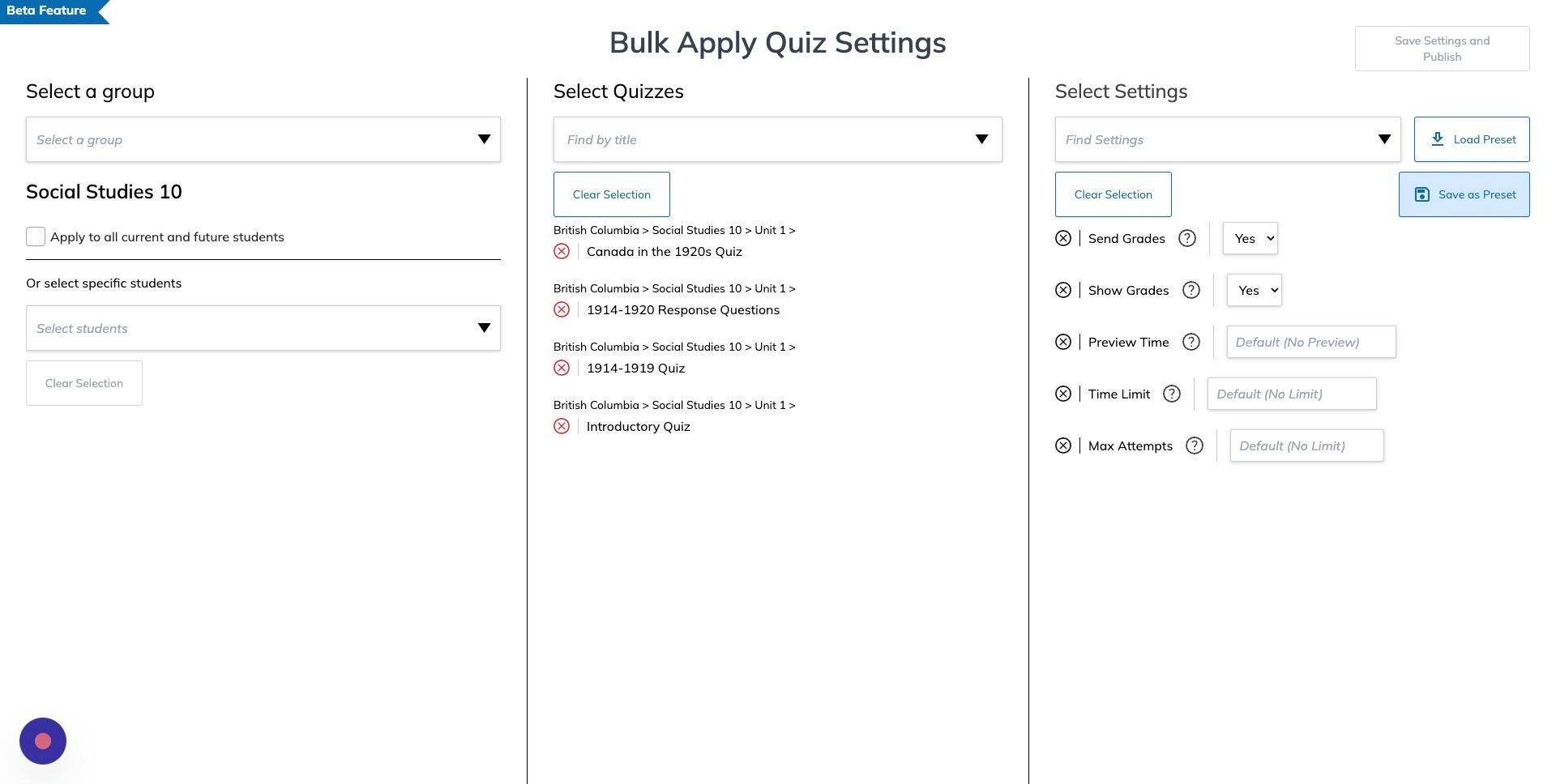Open help for Time Limit
The width and height of the screenshot is (1556, 784).
(1171, 394)
